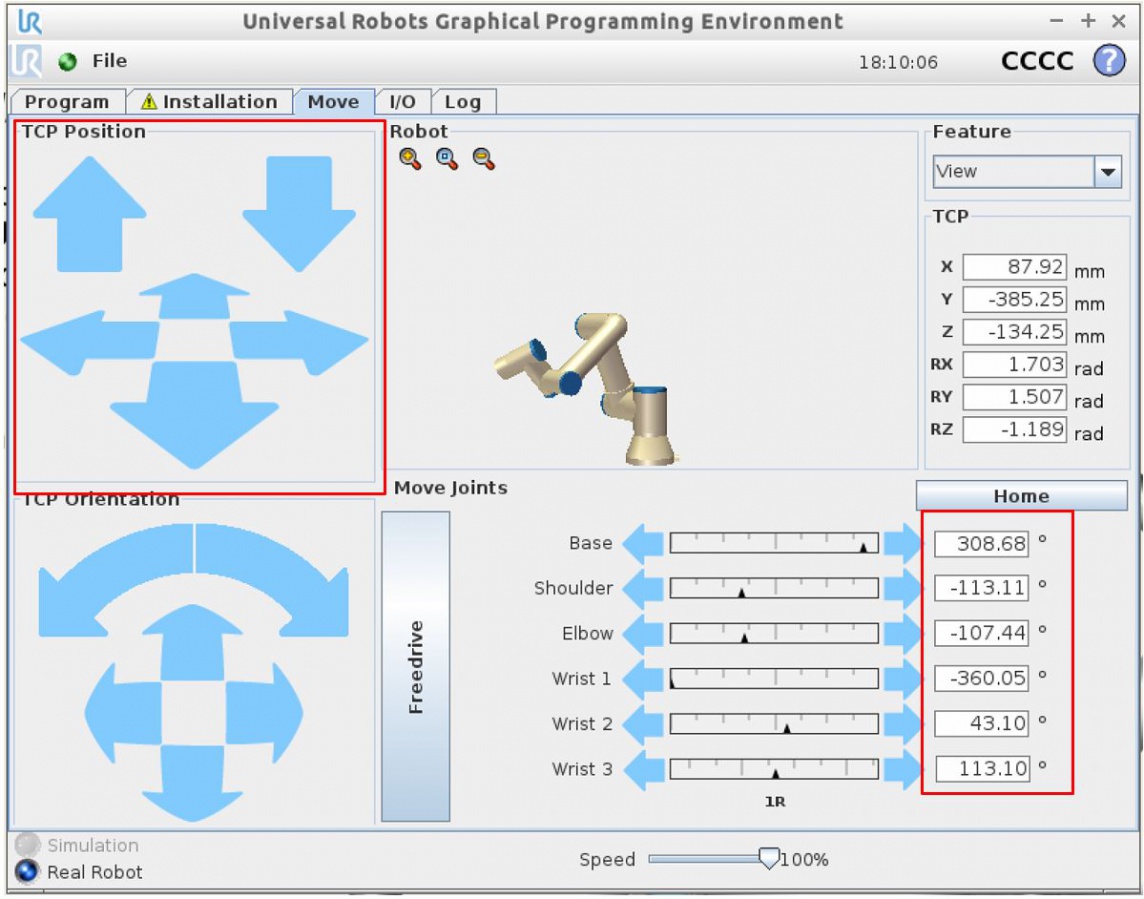The image size is (1144, 899).
Task: Expand the Feature View dropdown arrow
Action: point(1108,172)
